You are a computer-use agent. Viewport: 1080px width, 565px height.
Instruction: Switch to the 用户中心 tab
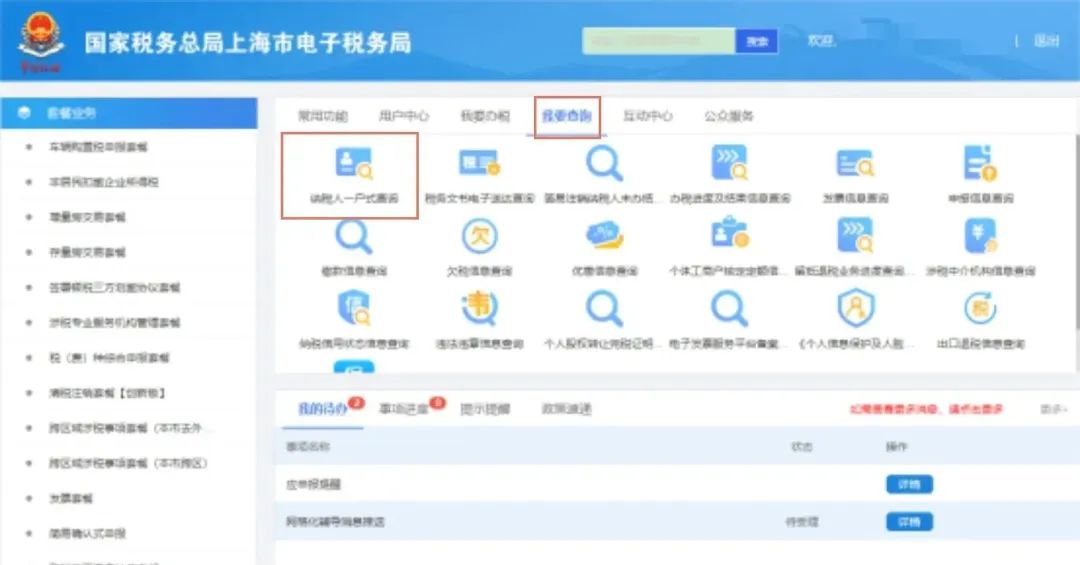[x=404, y=116]
